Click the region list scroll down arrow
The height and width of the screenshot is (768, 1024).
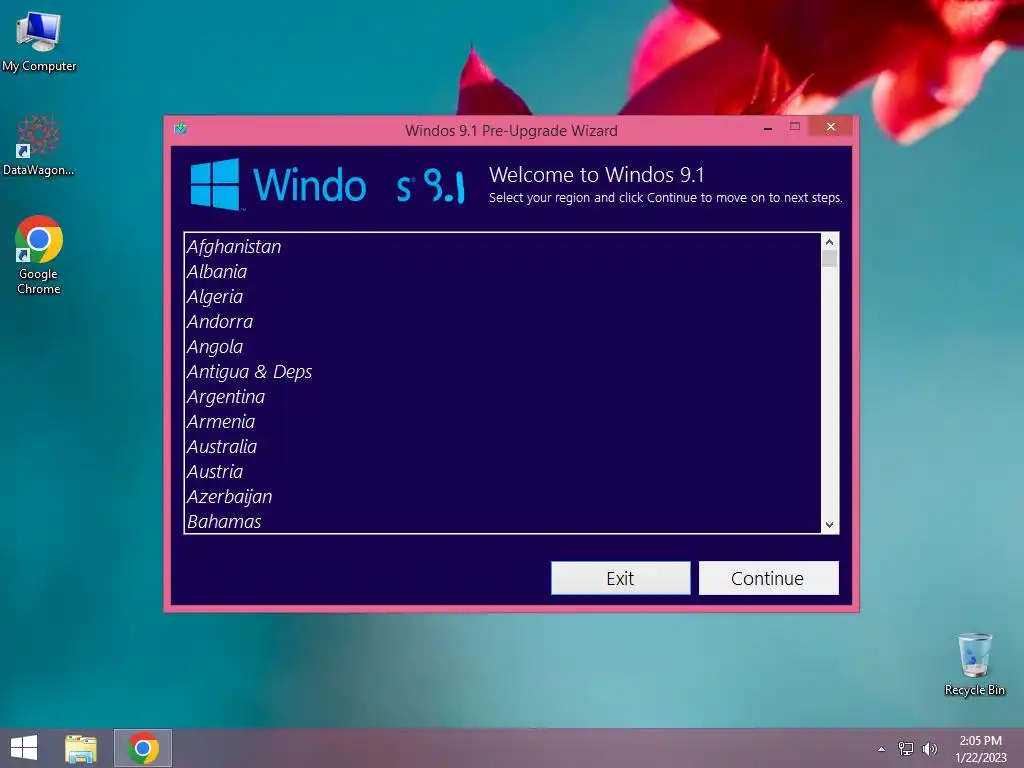coord(829,524)
